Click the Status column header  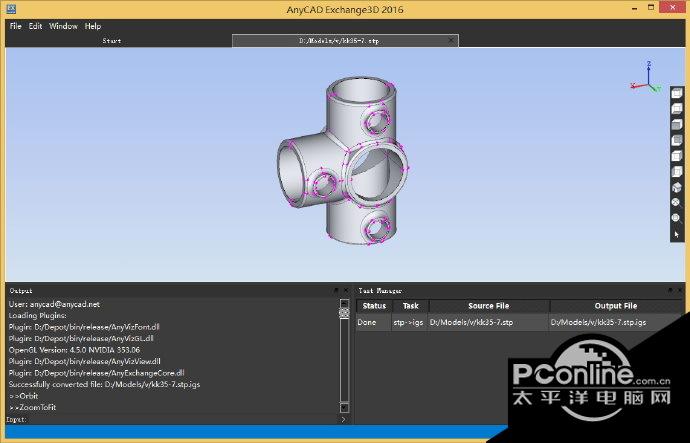click(x=374, y=306)
